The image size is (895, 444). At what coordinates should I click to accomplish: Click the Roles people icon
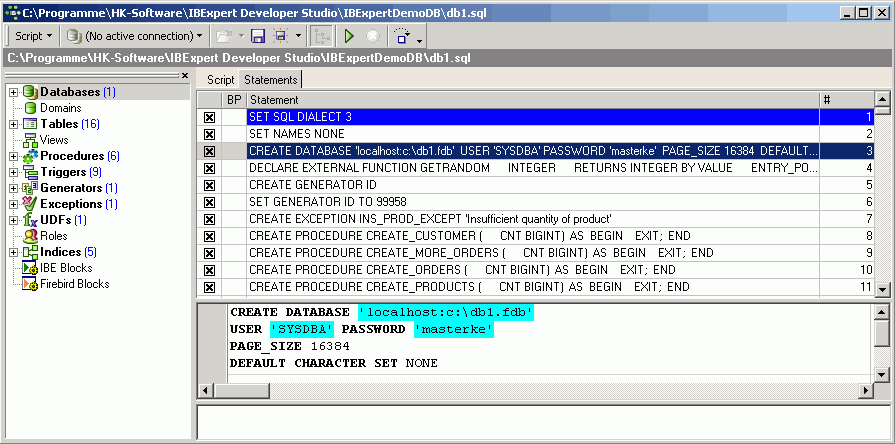click(x=30, y=236)
